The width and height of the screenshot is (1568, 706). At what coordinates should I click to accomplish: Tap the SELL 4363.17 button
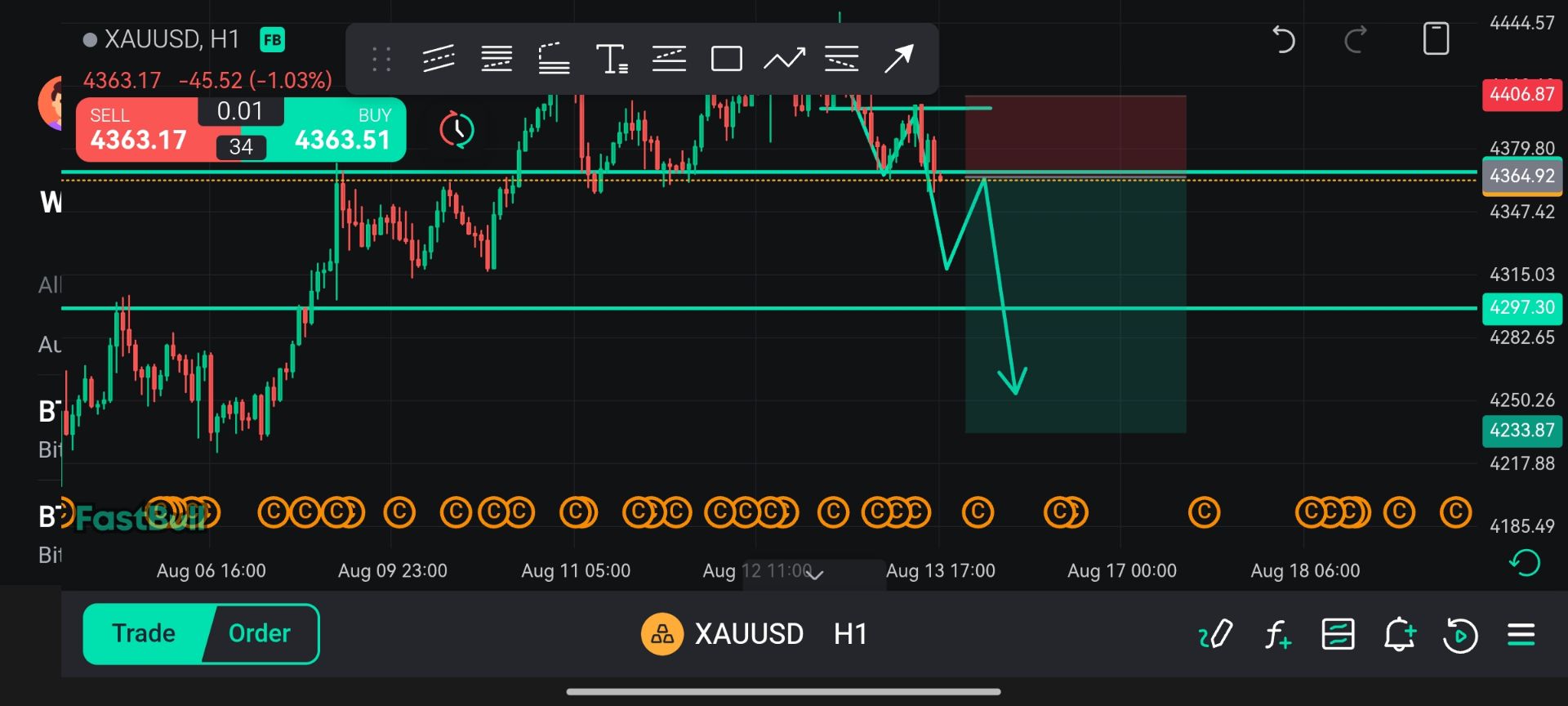pyautogui.click(x=139, y=129)
